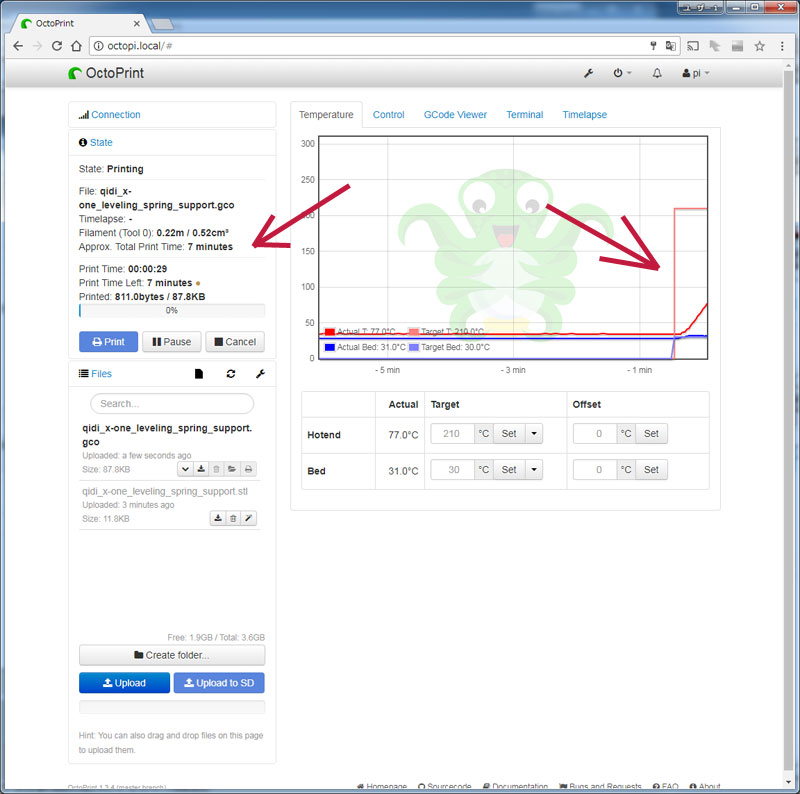Screen dimensions: 800x794
Task: Set the Hotend target temperature
Action: pos(509,434)
